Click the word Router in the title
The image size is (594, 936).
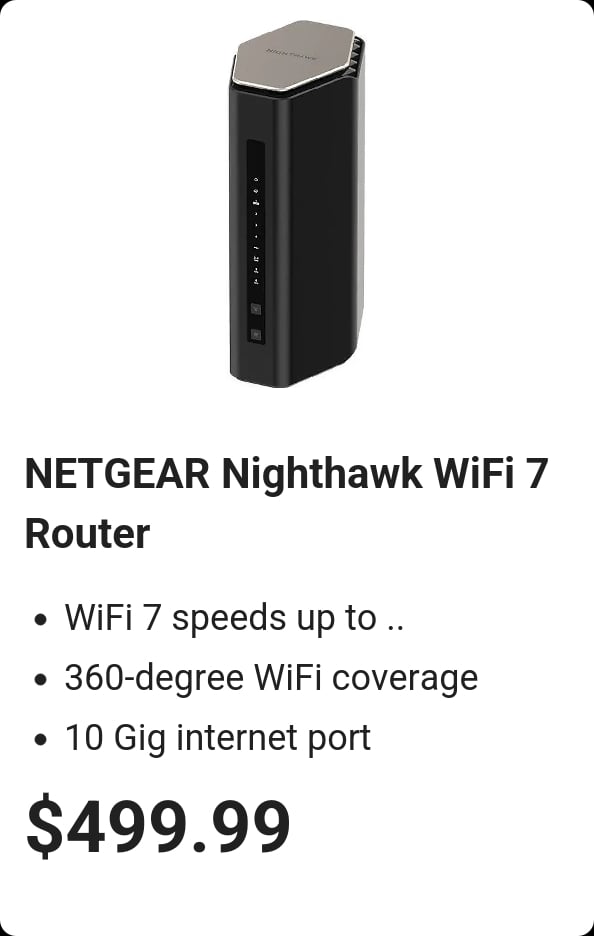[x=87, y=534]
